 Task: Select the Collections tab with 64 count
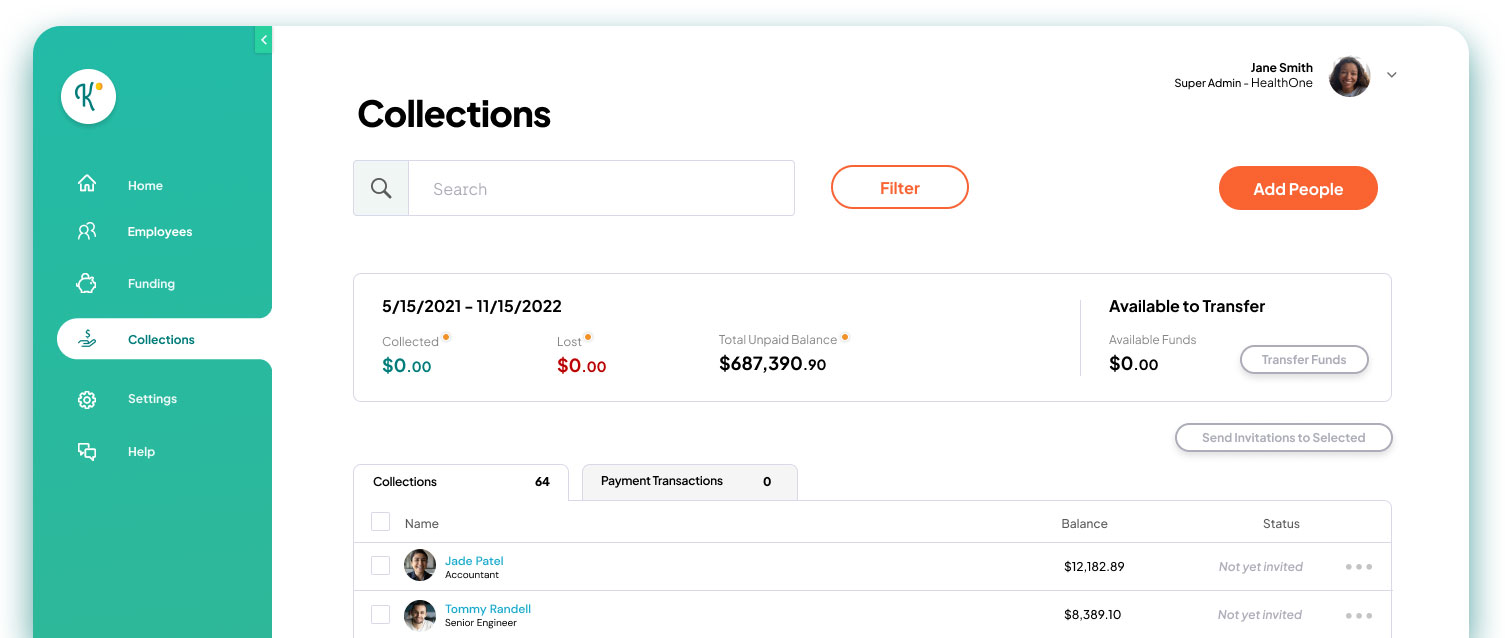coord(461,482)
